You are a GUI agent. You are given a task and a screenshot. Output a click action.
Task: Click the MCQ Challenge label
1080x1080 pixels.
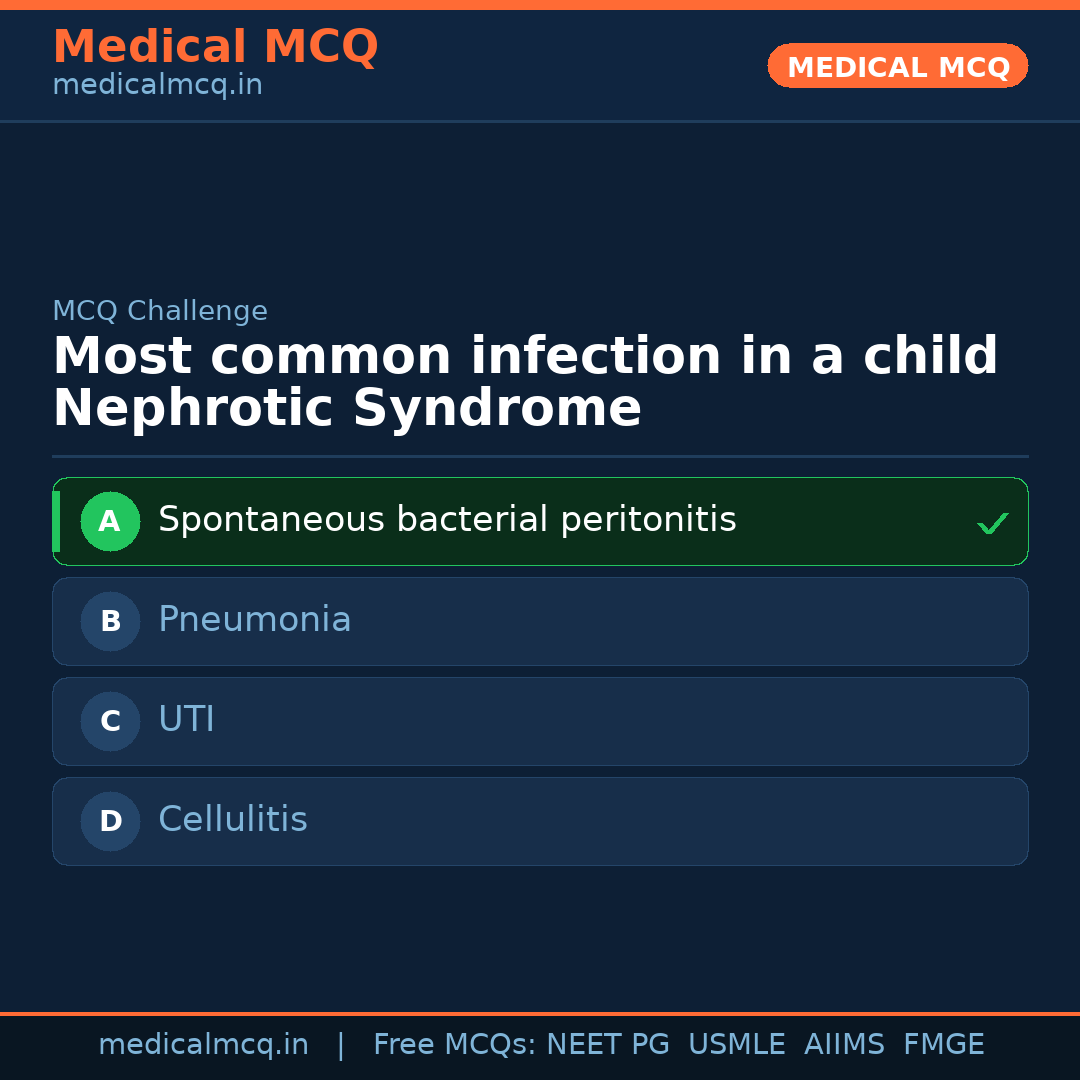[x=160, y=311]
